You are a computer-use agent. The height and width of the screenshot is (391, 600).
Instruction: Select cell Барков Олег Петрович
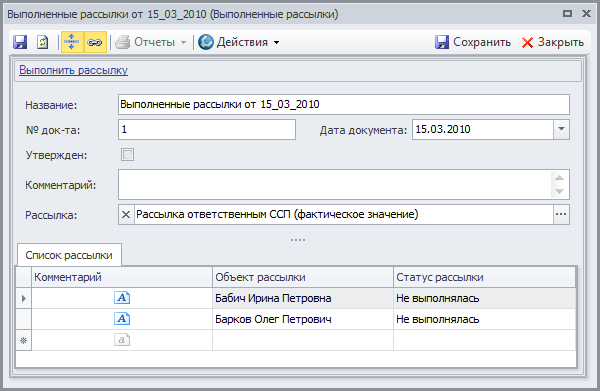tap(303, 319)
